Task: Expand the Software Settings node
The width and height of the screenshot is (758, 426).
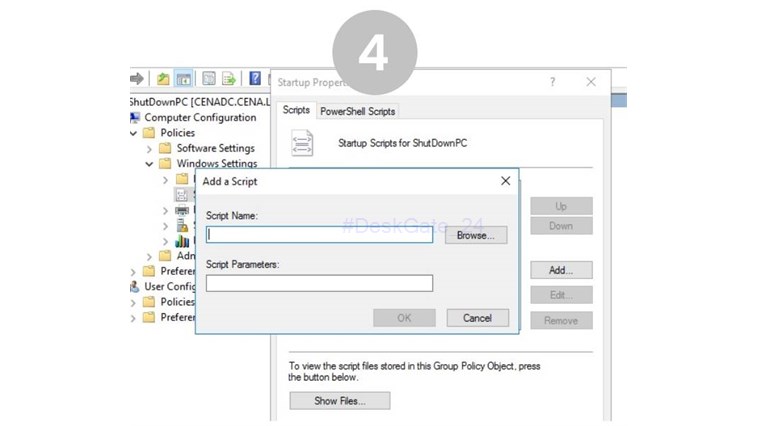Action: point(149,149)
